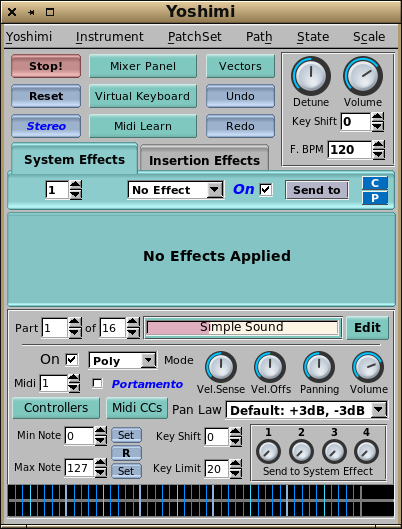The image size is (402, 529).
Task: Toggle the Stereo mode button
Action: click(x=46, y=126)
